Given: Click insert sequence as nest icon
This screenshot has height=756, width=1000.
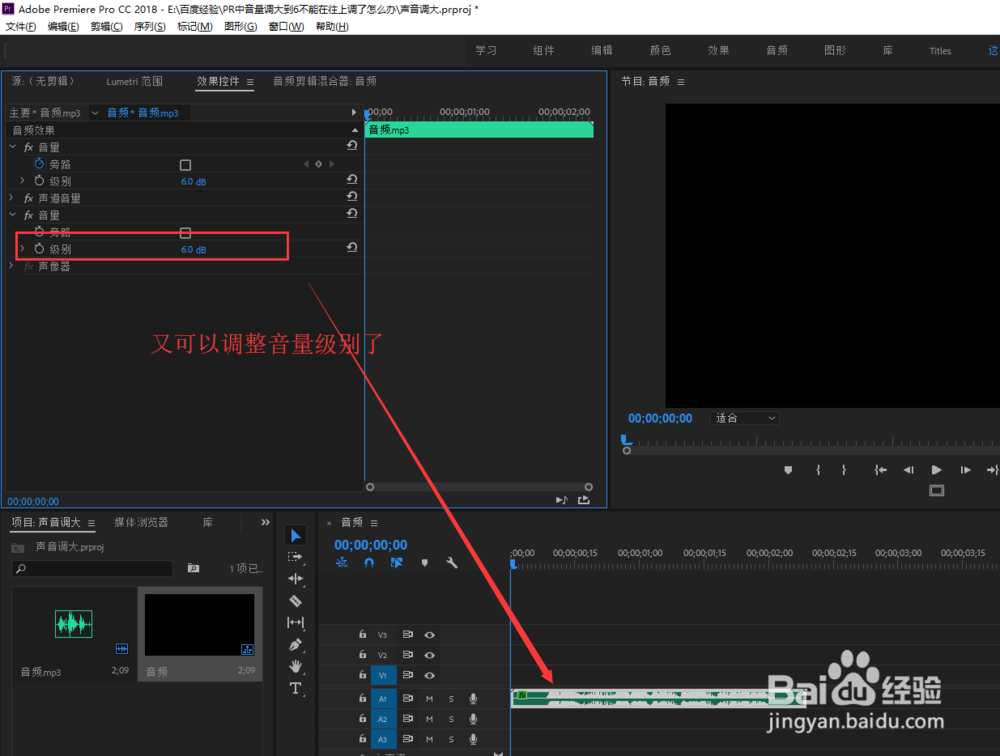Looking at the screenshot, I should pyautogui.click(x=342, y=563).
